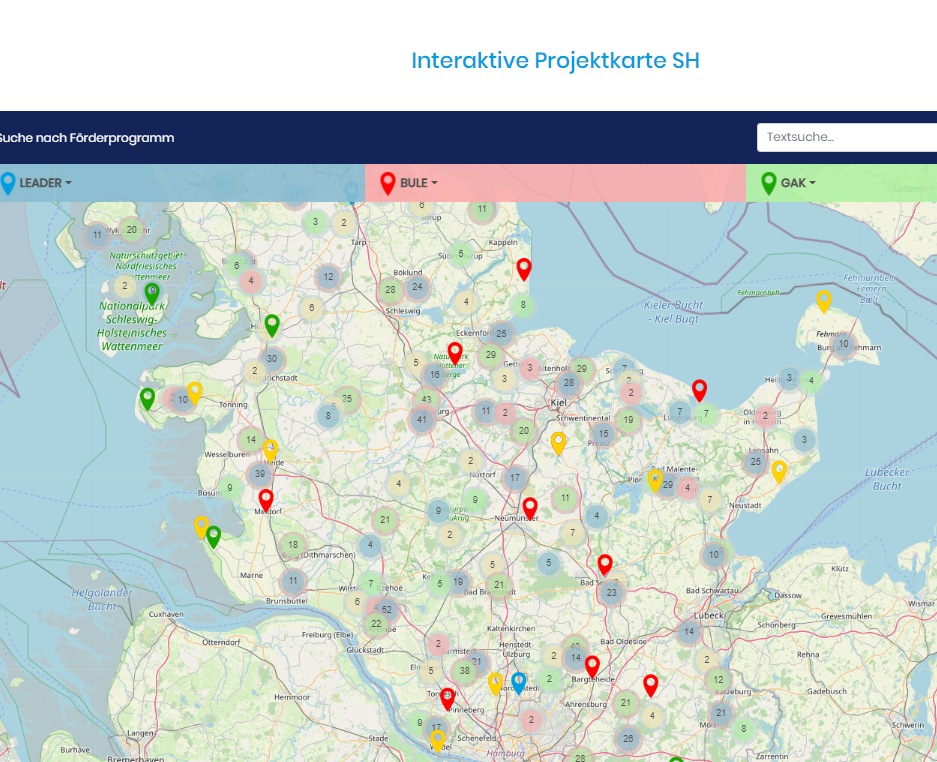
Task: Open the yellow pin south of Kiel
Action: pyautogui.click(x=558, y=444)
